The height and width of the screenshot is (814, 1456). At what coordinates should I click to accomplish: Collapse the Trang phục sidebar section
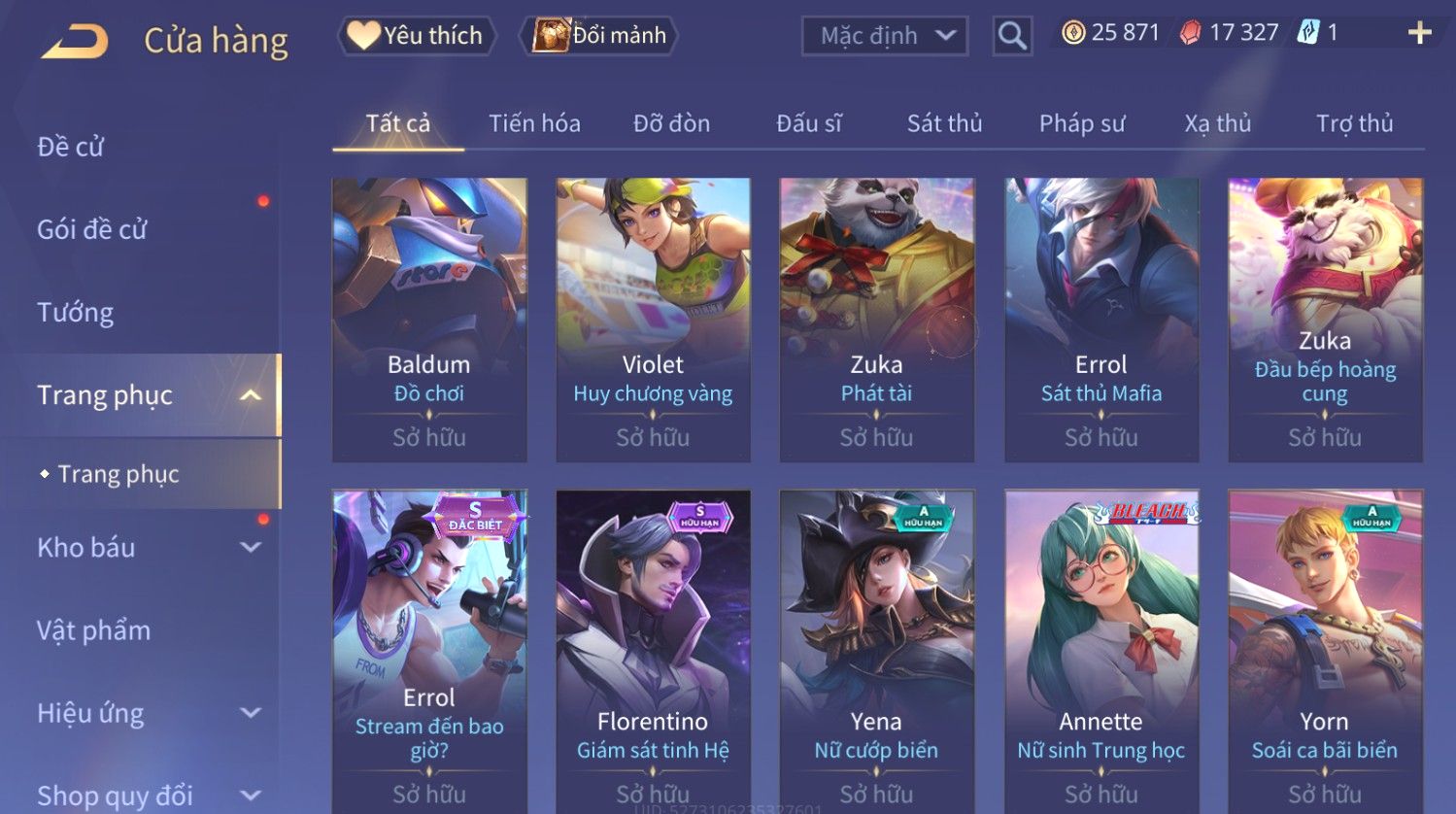tap(251, 395)
